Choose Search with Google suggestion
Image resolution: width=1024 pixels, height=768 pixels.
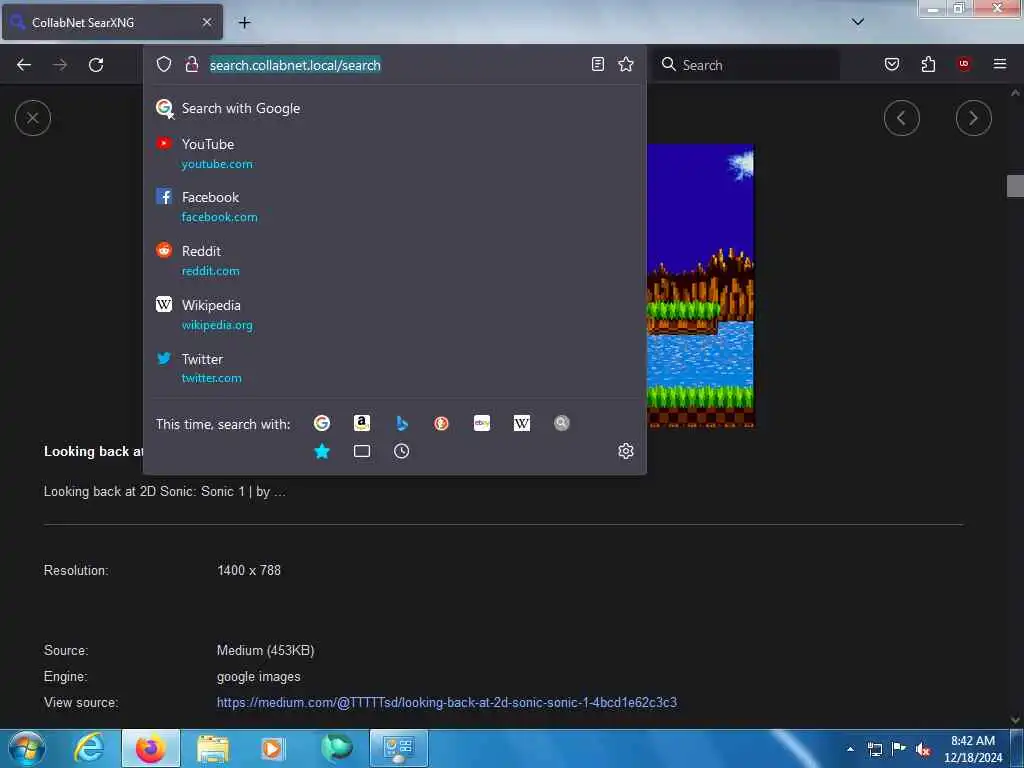[x=394, y=108]
